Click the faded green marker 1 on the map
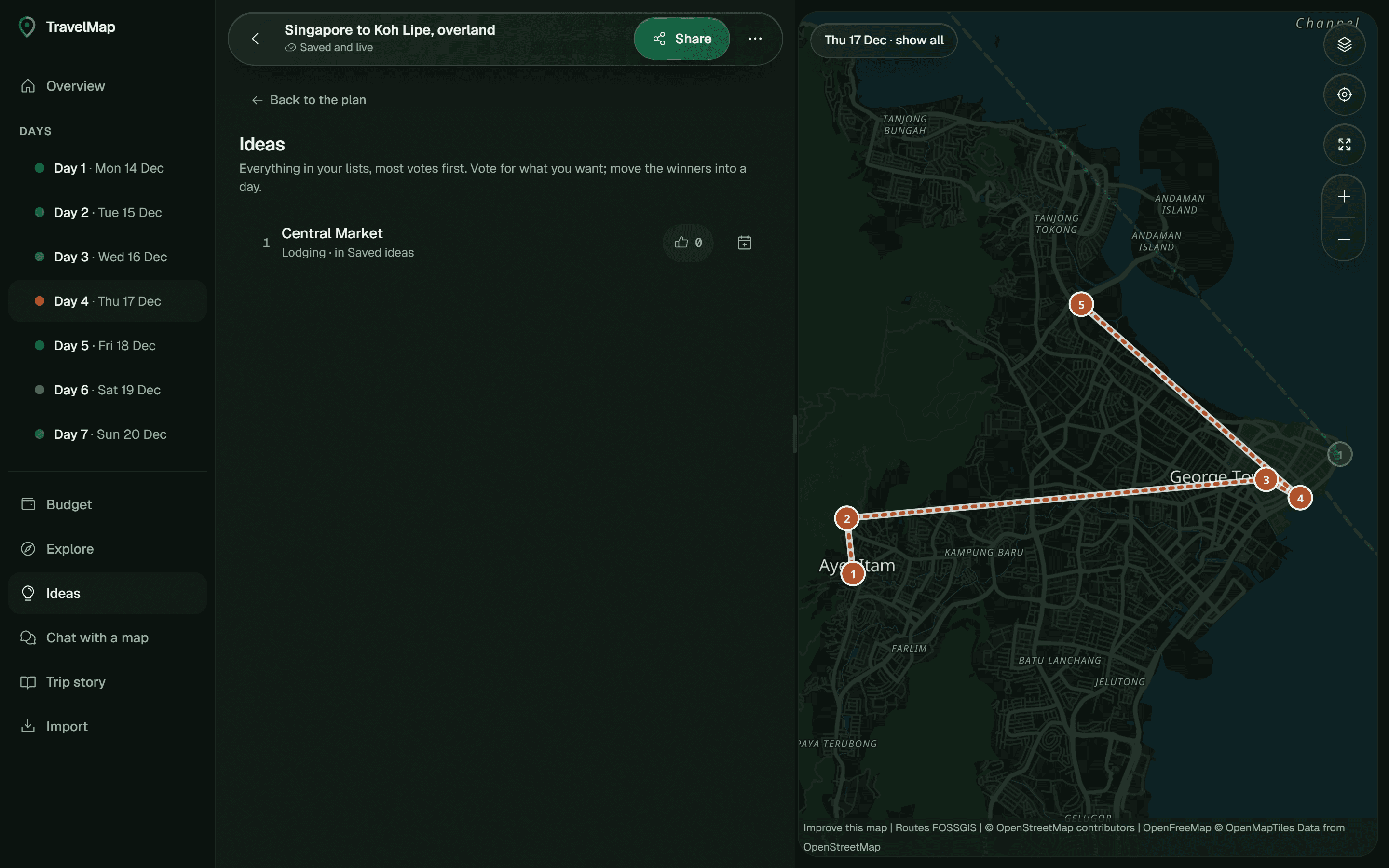The image size is (1389, 868). coord(1340,455)
